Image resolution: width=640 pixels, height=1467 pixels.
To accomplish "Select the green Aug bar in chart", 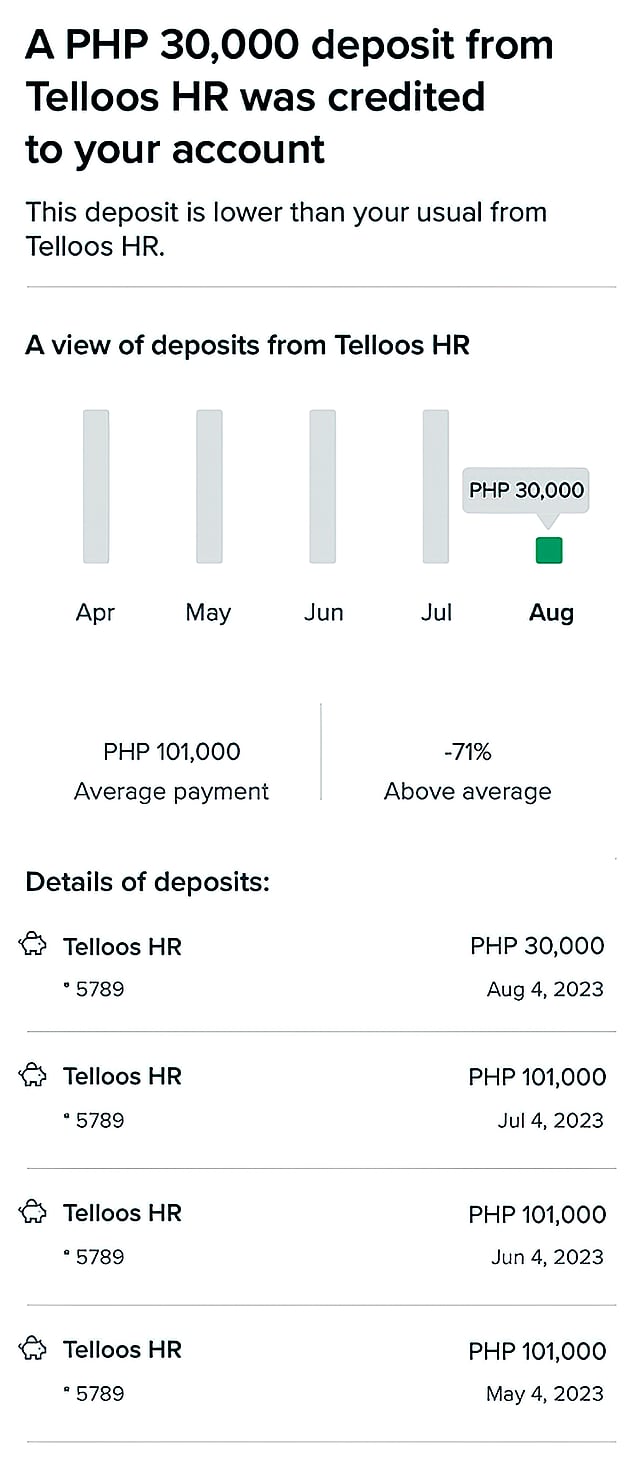I will [549, 550].
